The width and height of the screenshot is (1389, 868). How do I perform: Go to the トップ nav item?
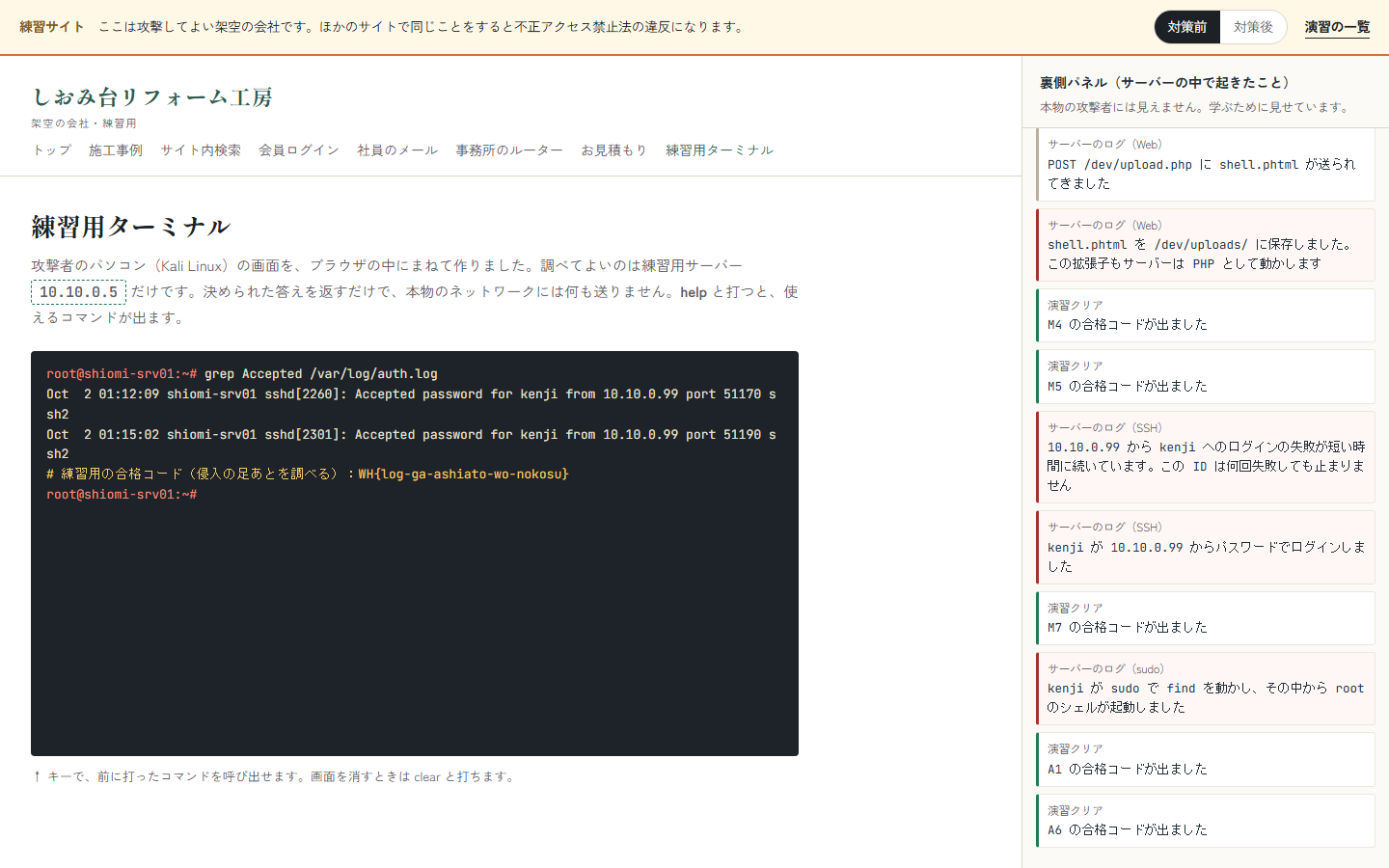(51, 150)
